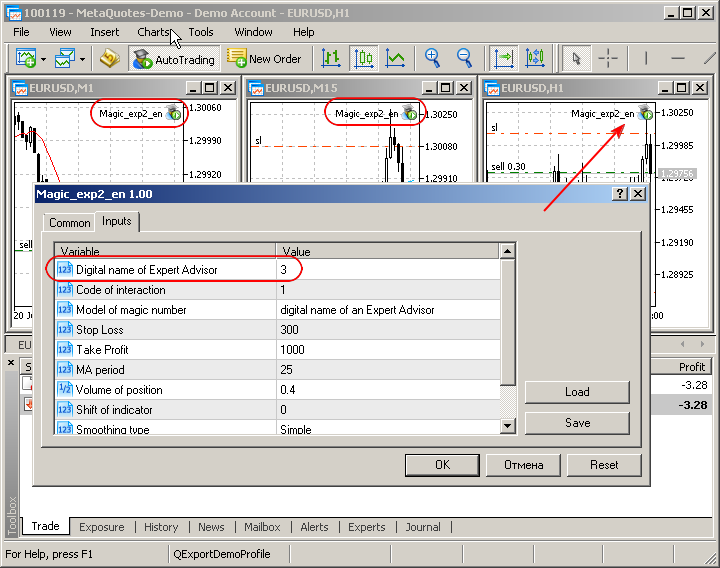Select the Inputs tab

click(x=117, y=221)
